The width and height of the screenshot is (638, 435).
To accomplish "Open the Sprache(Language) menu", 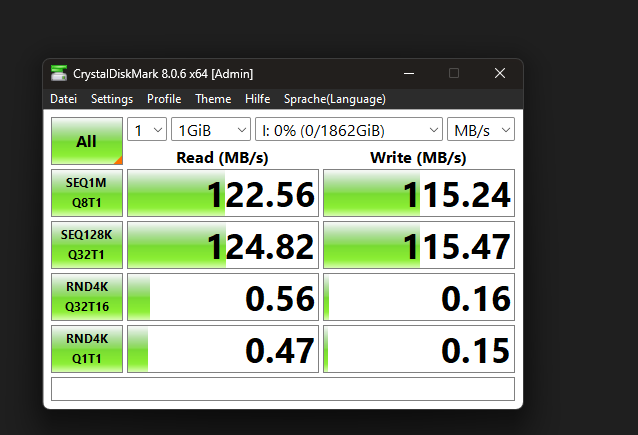I will pos(334,99).
